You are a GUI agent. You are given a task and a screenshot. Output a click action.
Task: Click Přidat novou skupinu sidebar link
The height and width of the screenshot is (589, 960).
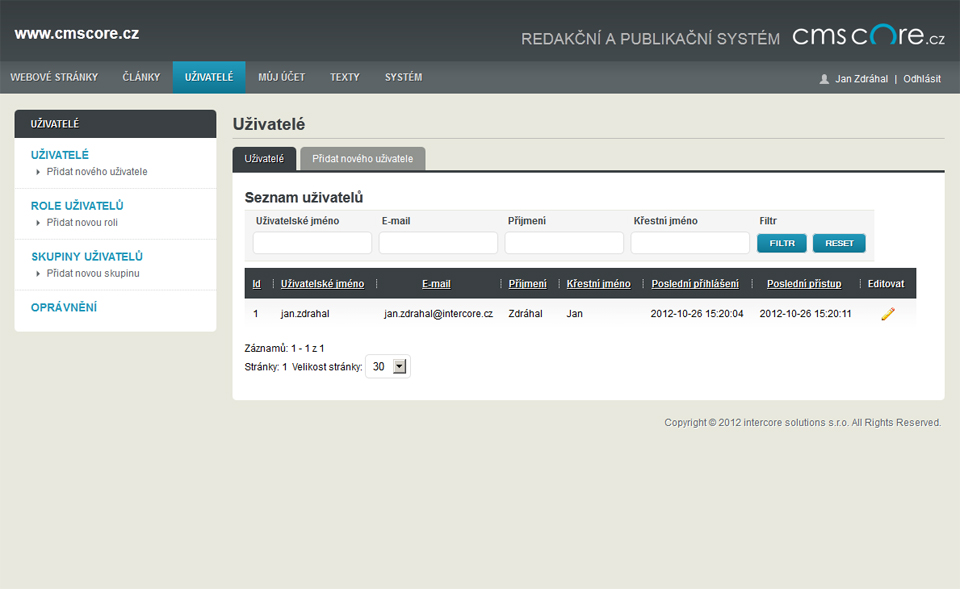pos(93,273)
